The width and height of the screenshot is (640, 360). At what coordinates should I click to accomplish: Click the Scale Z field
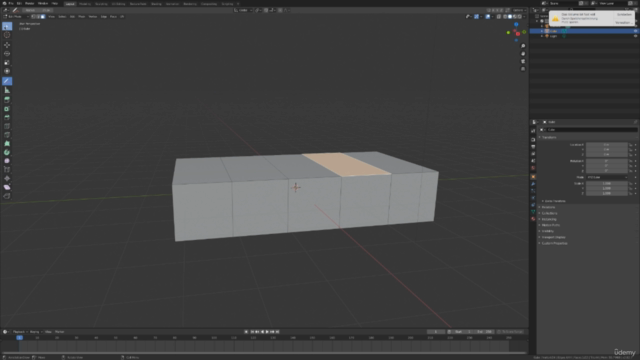pos(607,193)
